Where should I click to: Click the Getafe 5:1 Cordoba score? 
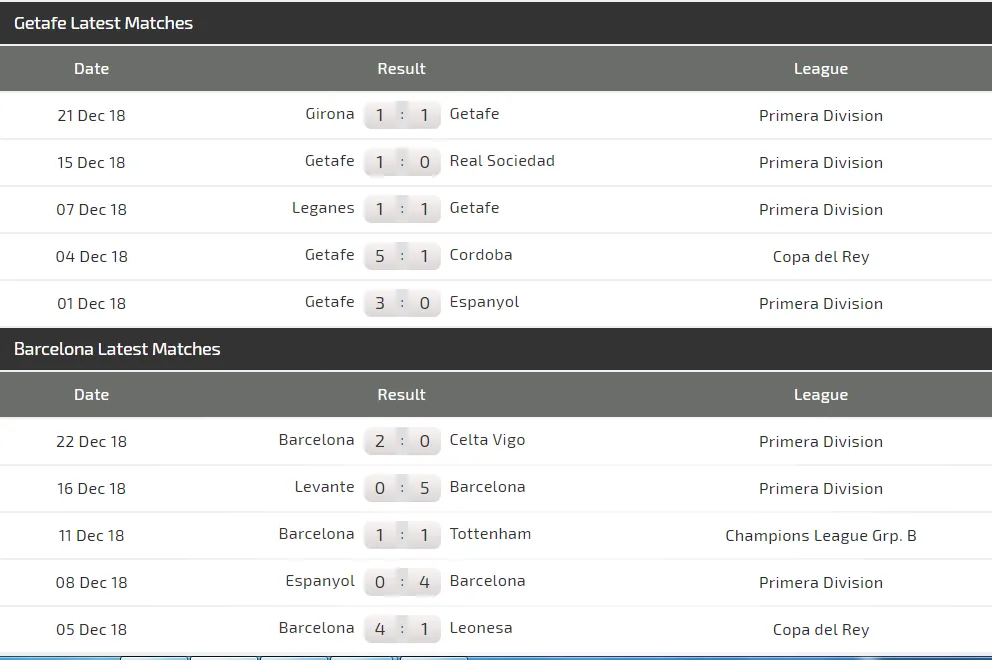[x=402, y=256]
